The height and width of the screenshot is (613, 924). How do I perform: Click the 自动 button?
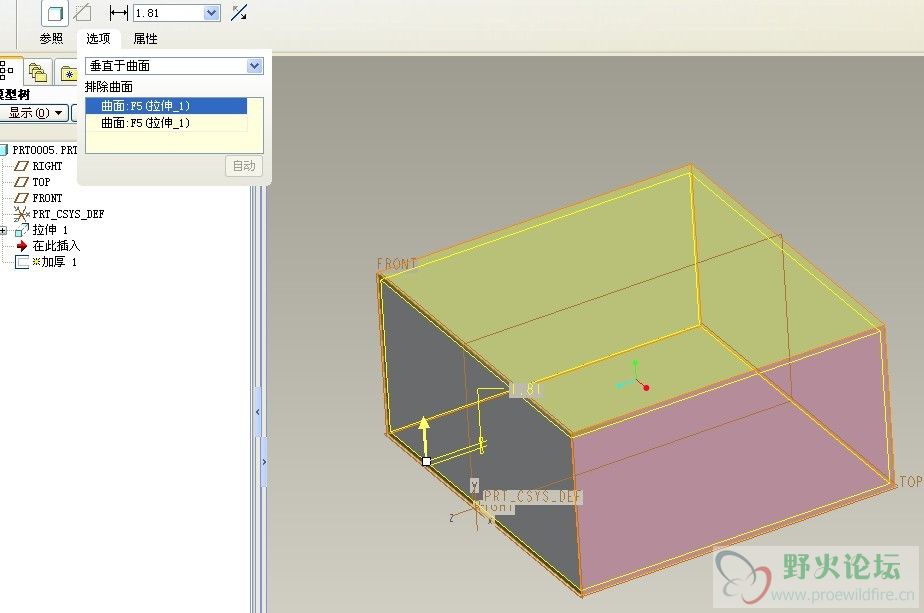pyautogui.click(x=244, y=166)
